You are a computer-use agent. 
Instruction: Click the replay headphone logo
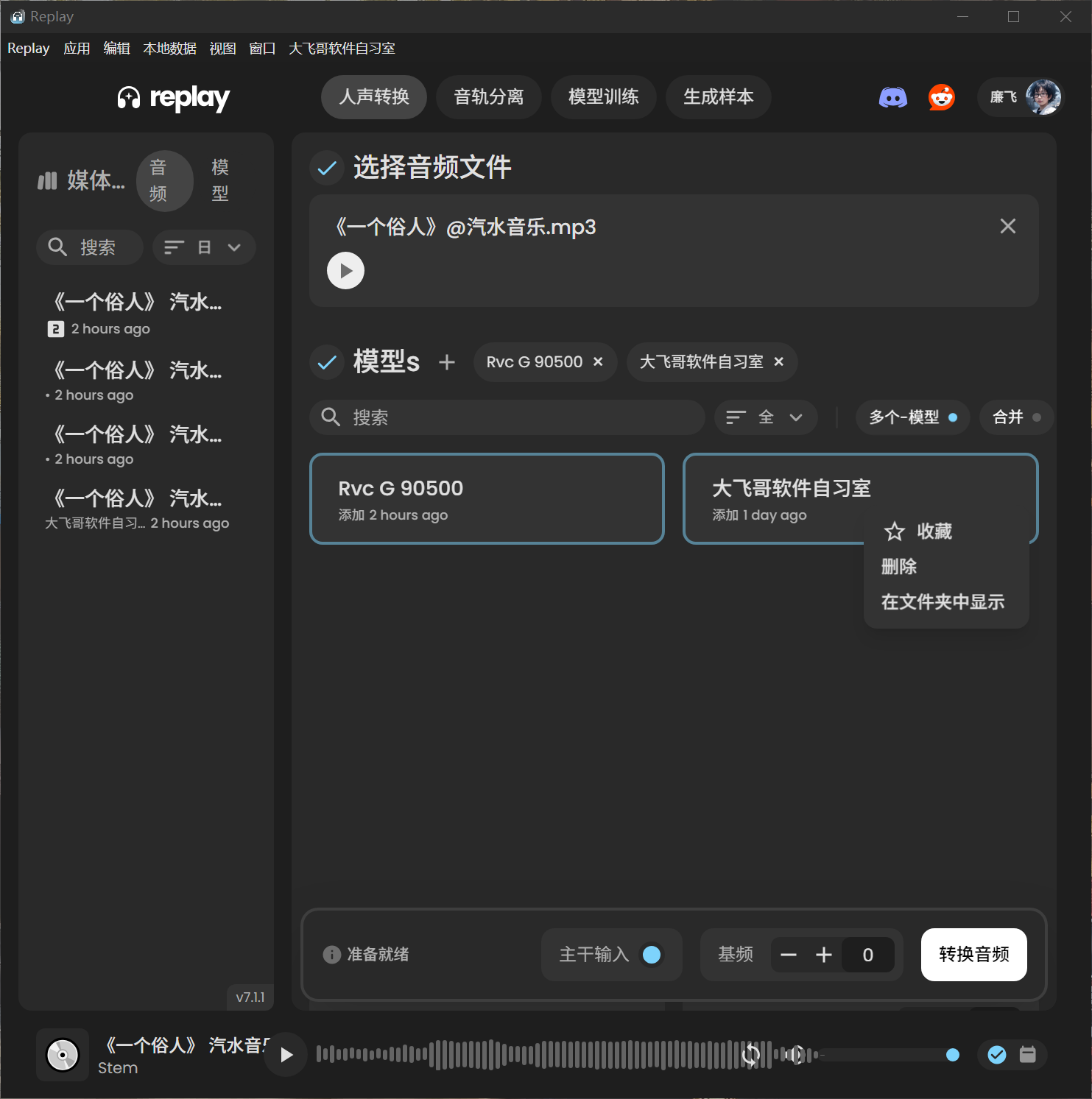pos(129,97)
